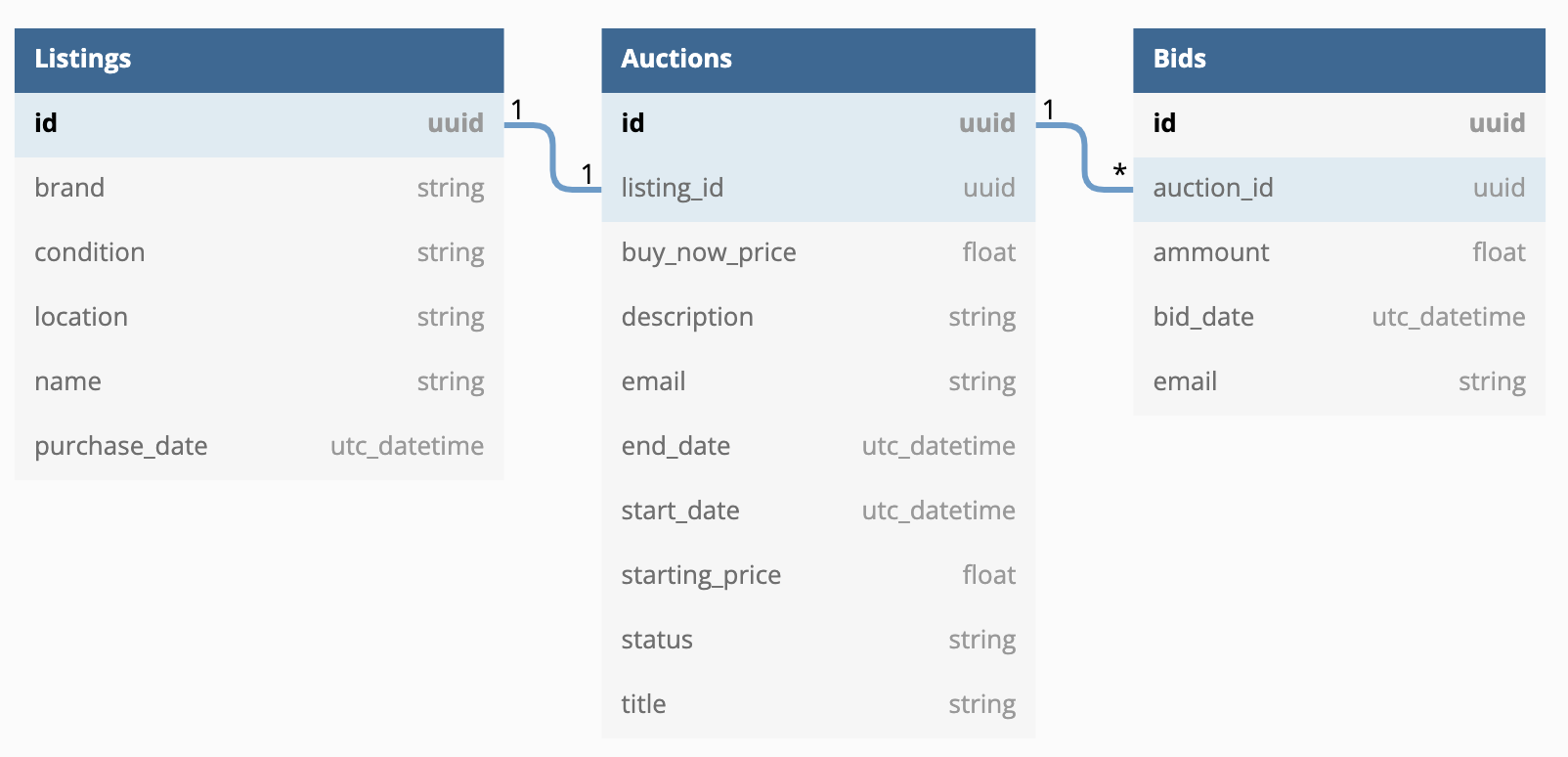Screen dimensions: 1568x757
Task: Click the ammount field in Bids
Action: pos(1338,253)
